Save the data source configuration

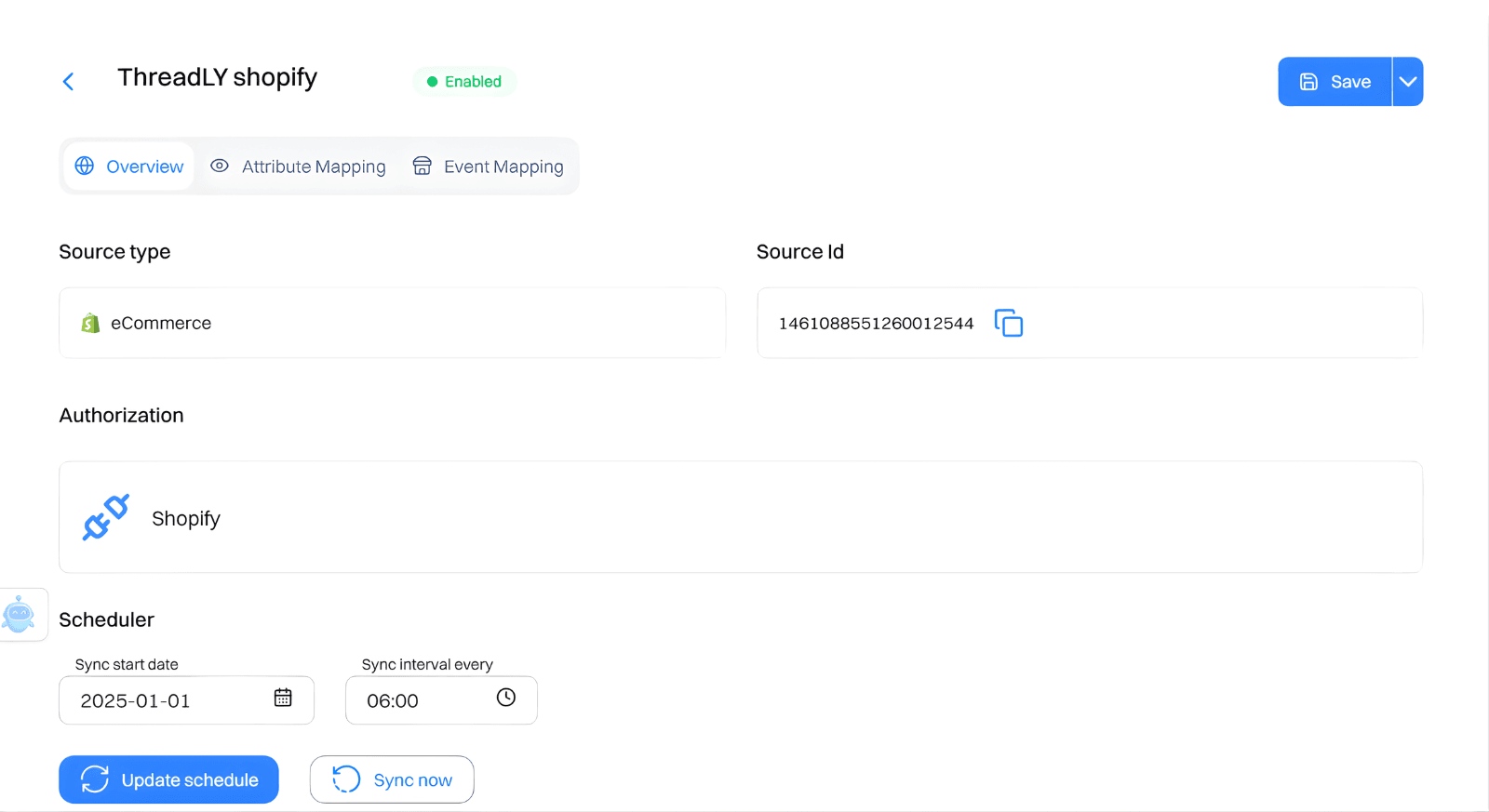point(1335,82)
